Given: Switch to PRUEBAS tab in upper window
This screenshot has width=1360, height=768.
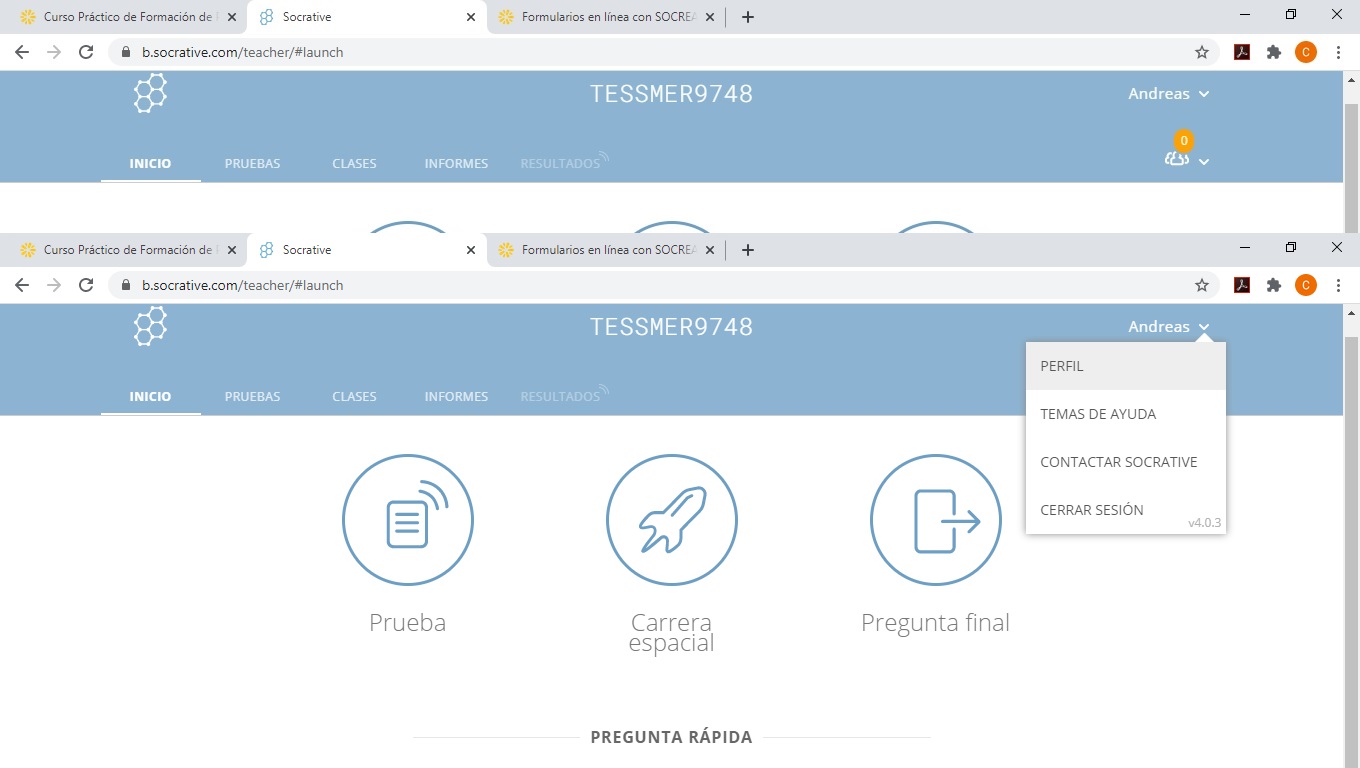Looking at the screenshot, I should pyautogui.click(x=252, y=164).
